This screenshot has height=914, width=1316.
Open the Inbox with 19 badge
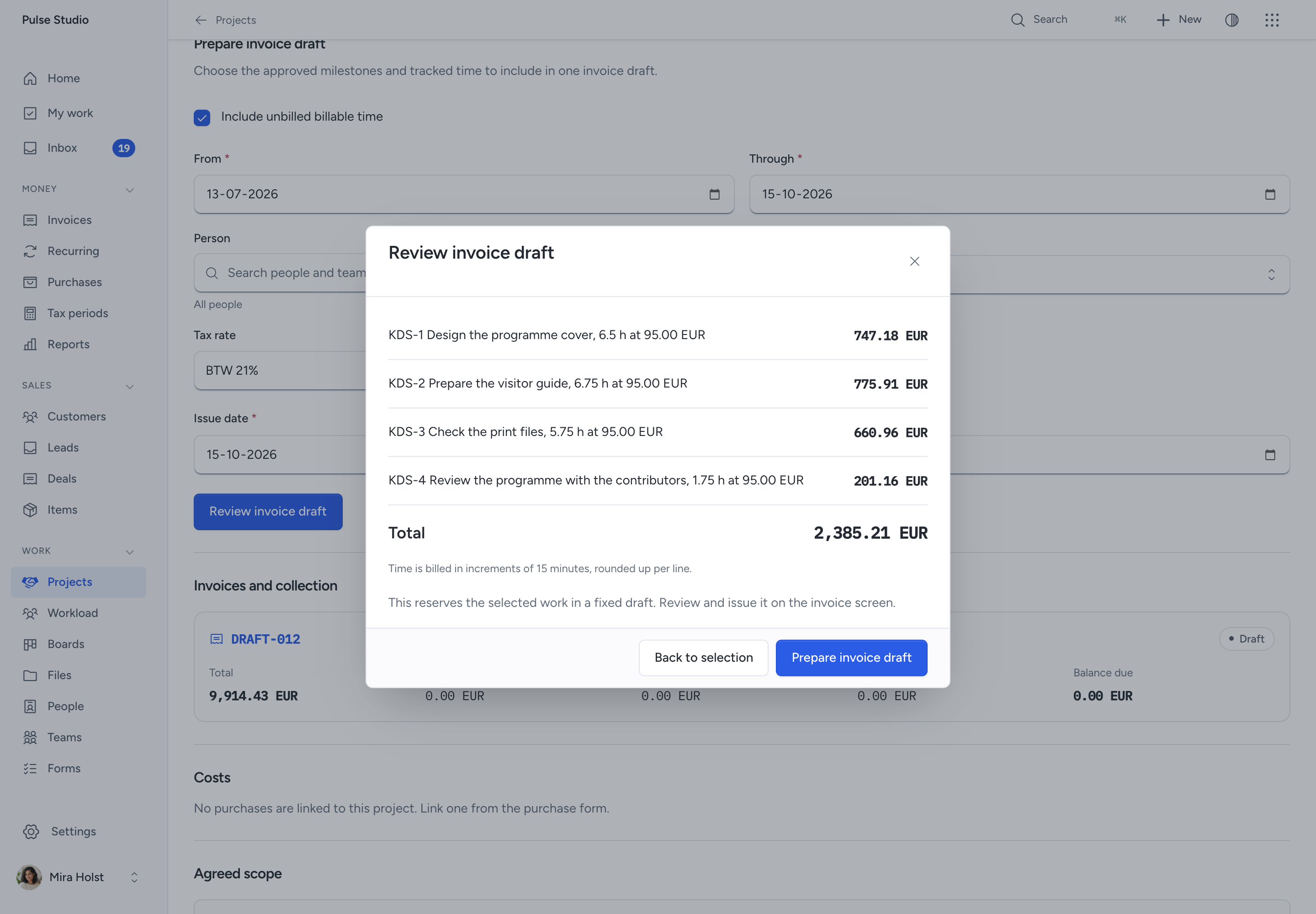pos(79,148)
